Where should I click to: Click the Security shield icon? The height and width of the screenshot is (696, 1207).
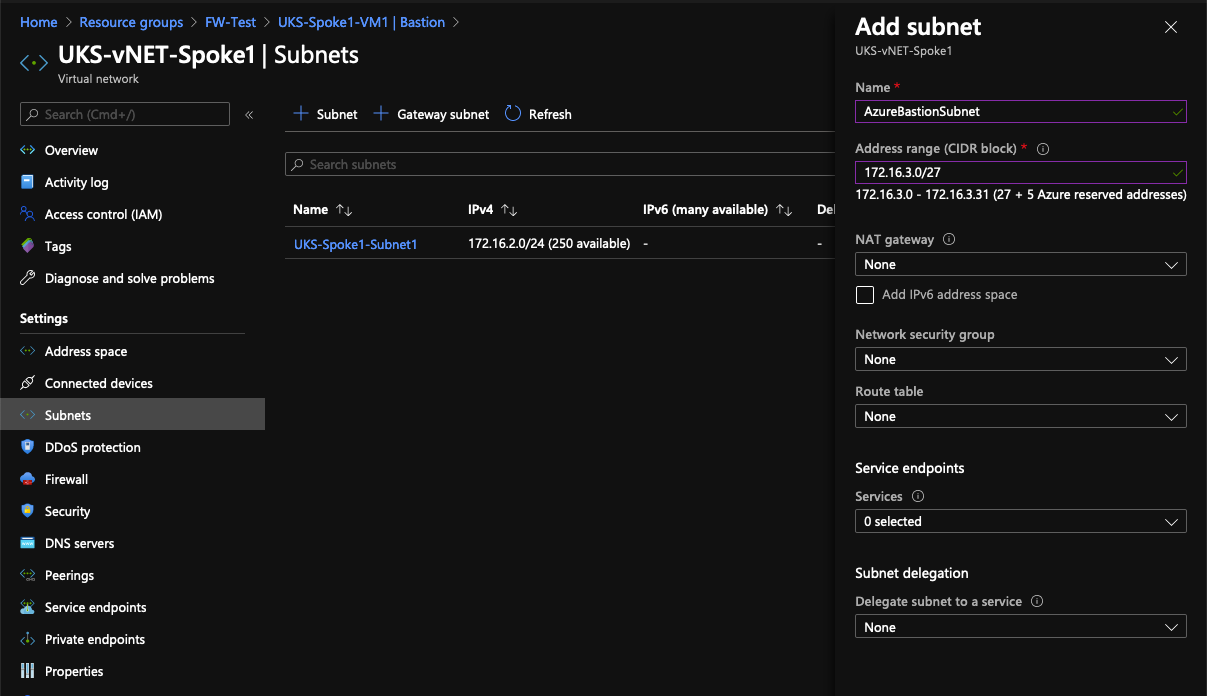coord(27,511)
